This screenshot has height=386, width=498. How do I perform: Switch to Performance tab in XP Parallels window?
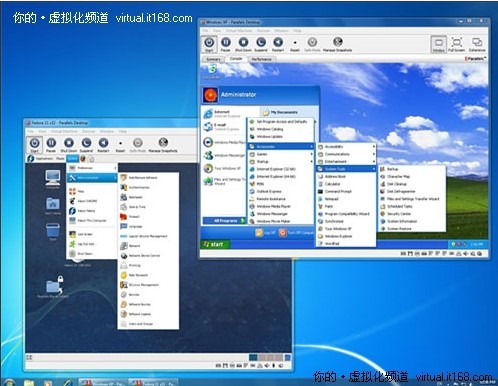[262, 59]
